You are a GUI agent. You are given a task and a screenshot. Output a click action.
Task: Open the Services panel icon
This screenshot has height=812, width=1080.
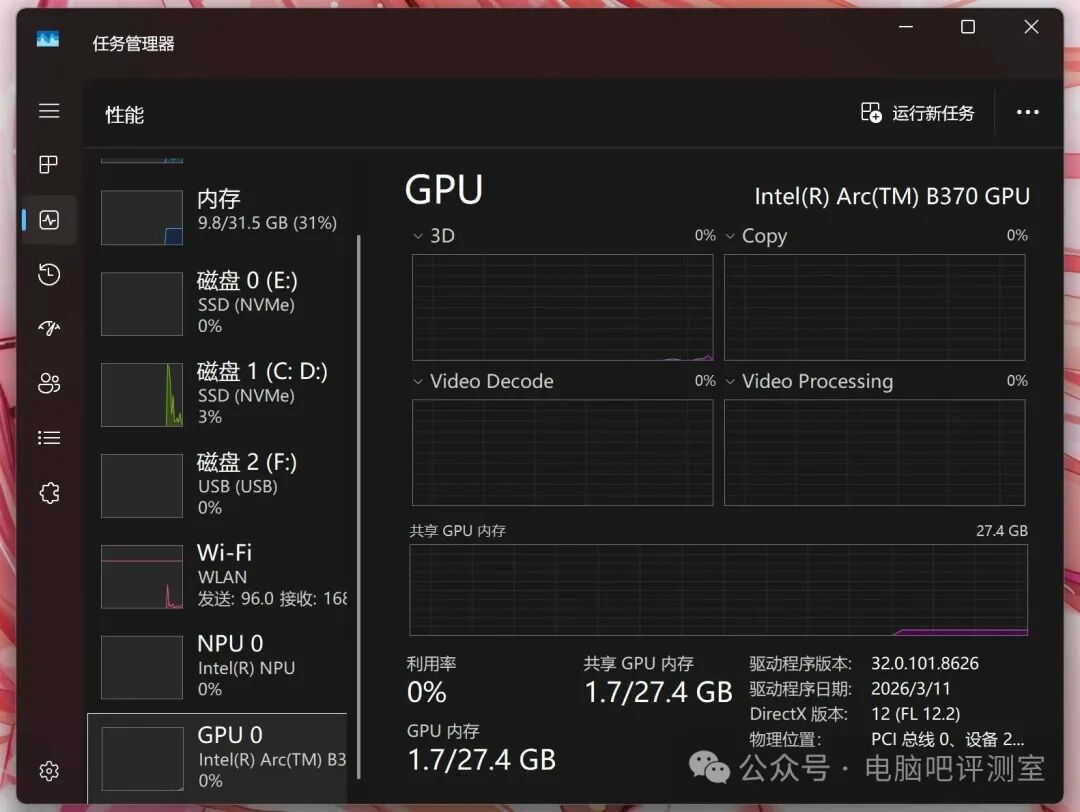point(48,492)
